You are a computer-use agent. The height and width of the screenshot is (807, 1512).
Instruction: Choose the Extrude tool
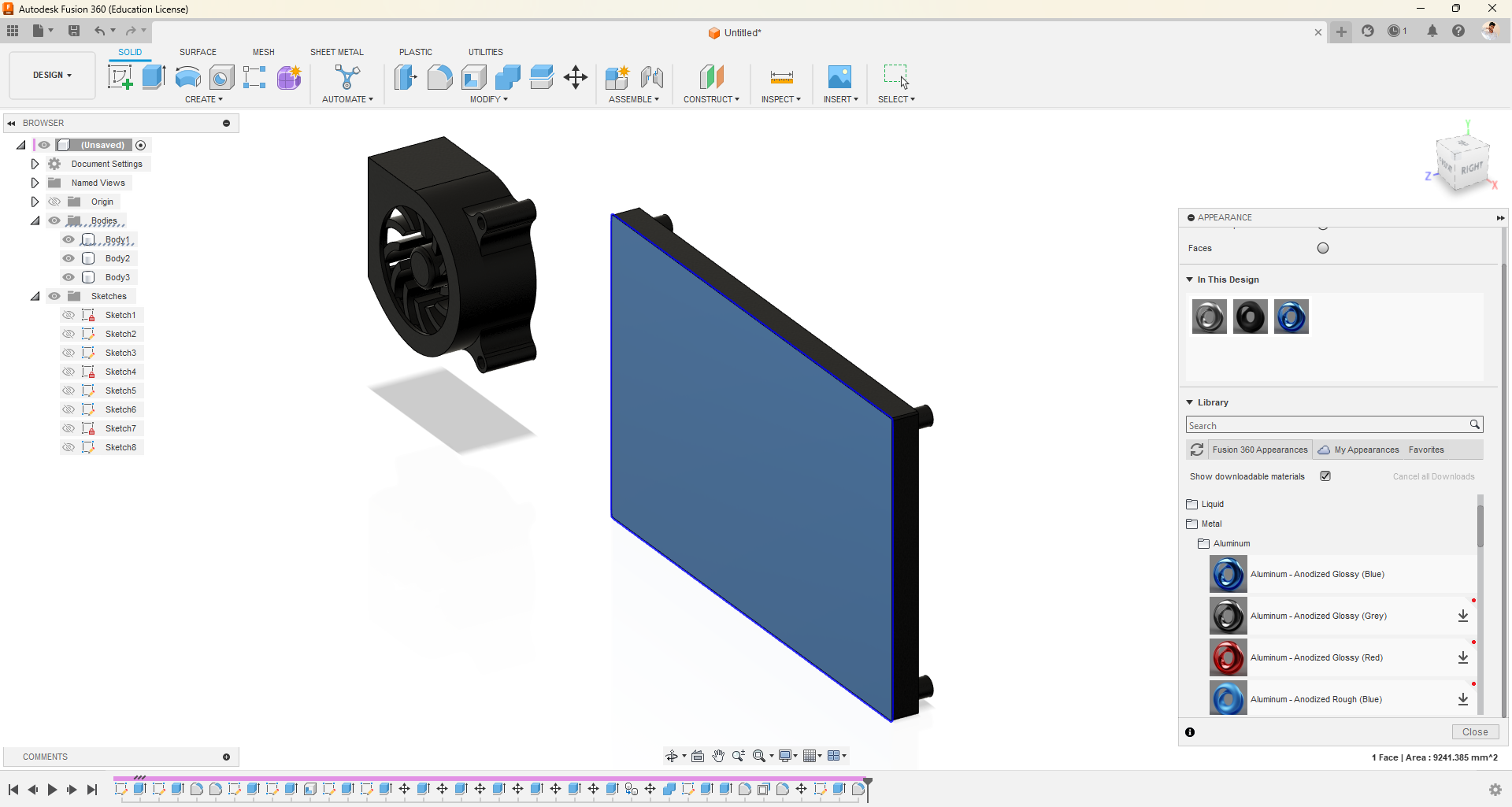point(154,77)
